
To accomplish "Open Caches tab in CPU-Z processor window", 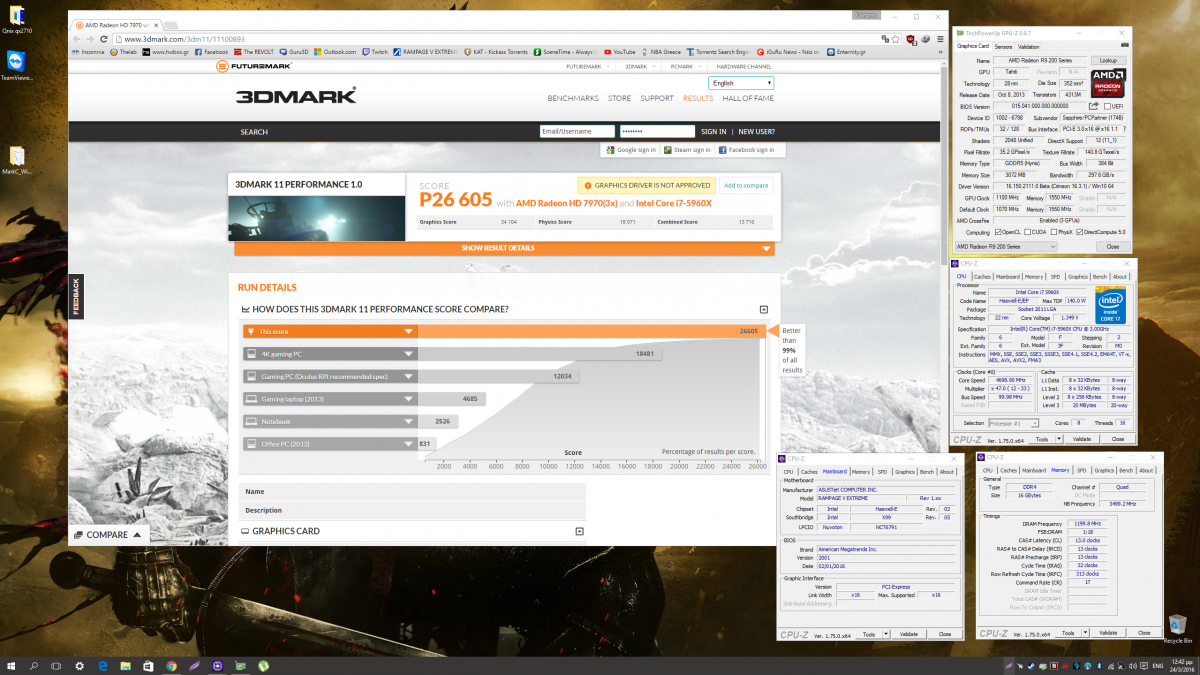I will click(x=983, y=277).
